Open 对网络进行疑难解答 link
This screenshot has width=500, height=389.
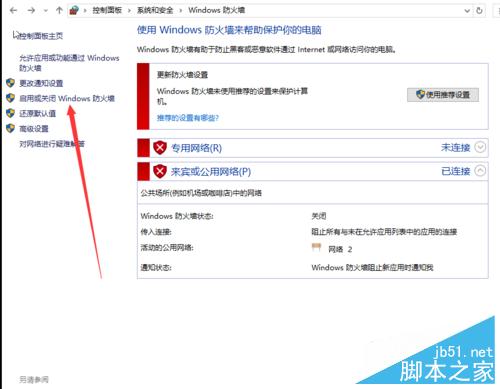52,144
